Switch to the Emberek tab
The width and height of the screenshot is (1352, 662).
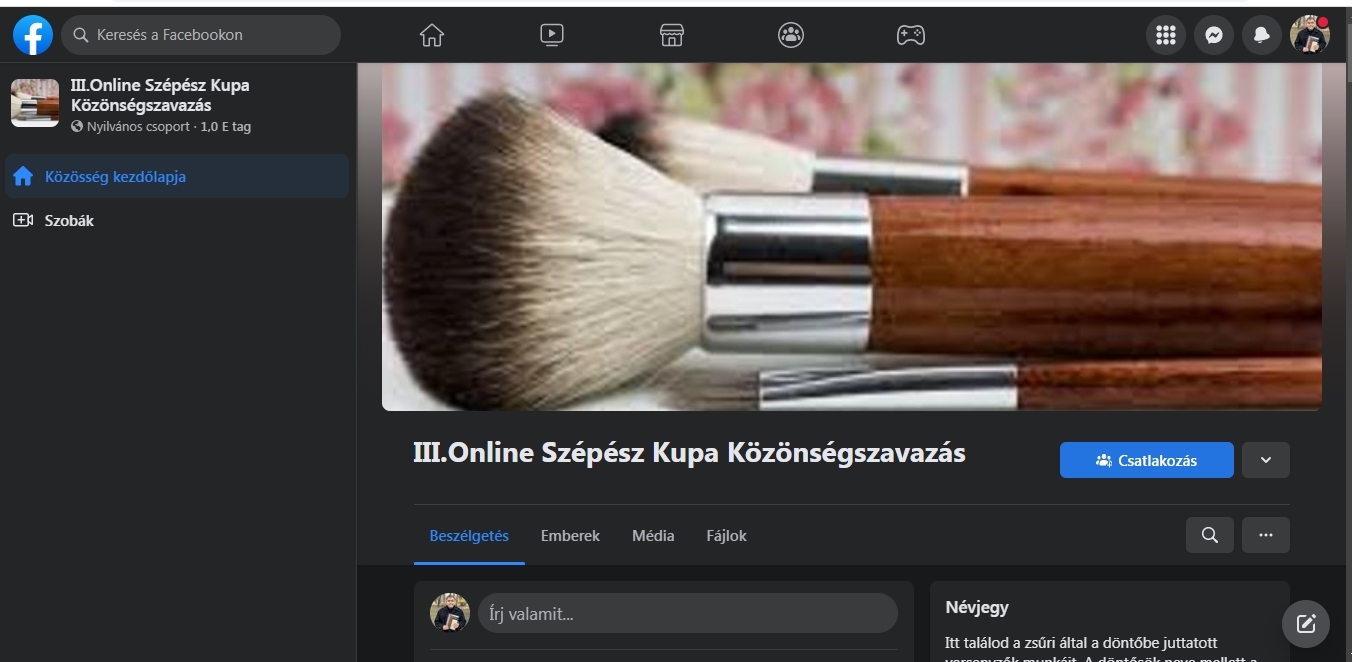[x=570, y=536]
